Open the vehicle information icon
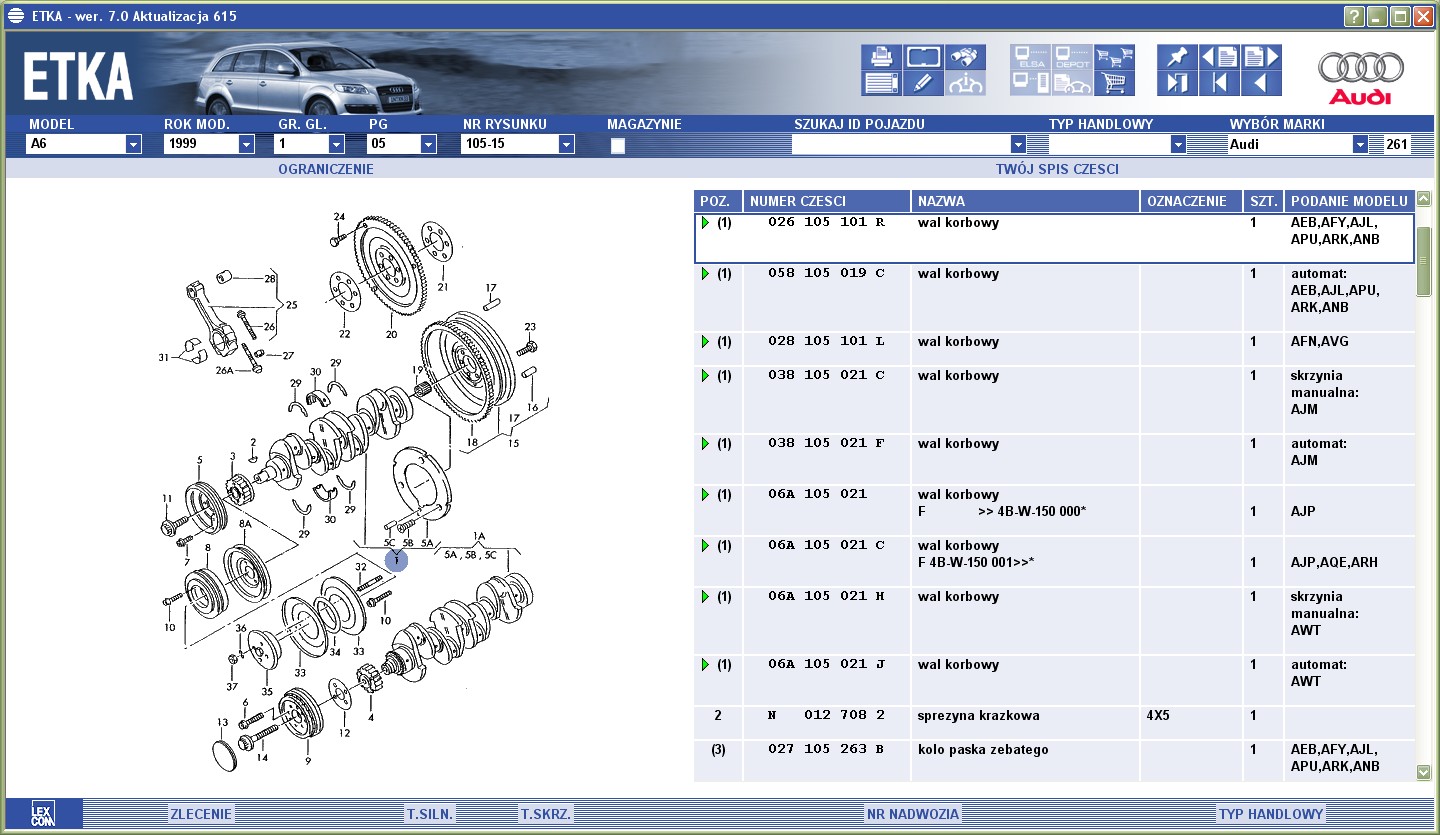 pos(965,83)
